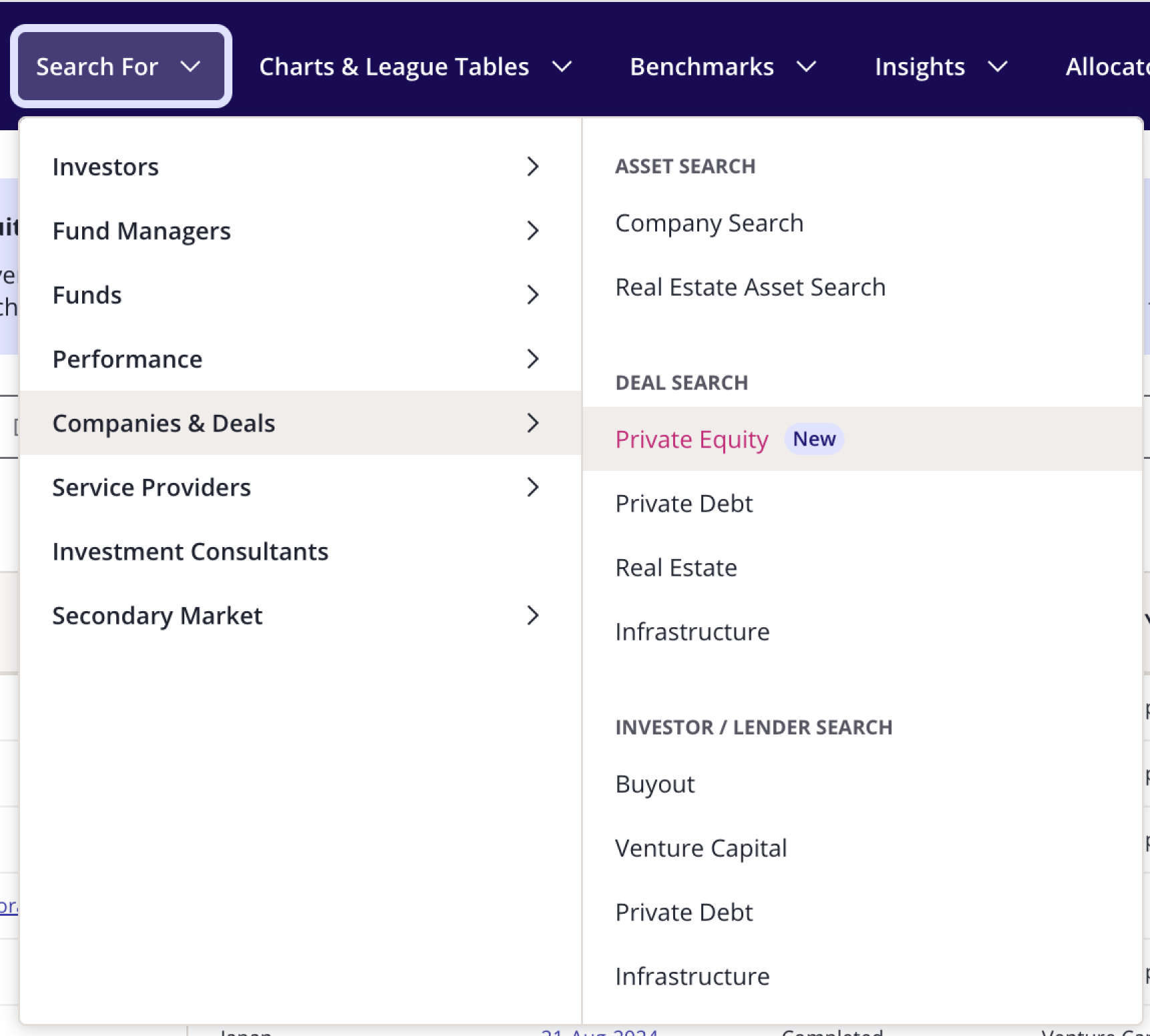The height and width of the screenshot is (1036, 1150).
Task: Select Companies & Deals menu item
Action: point(164,423)
